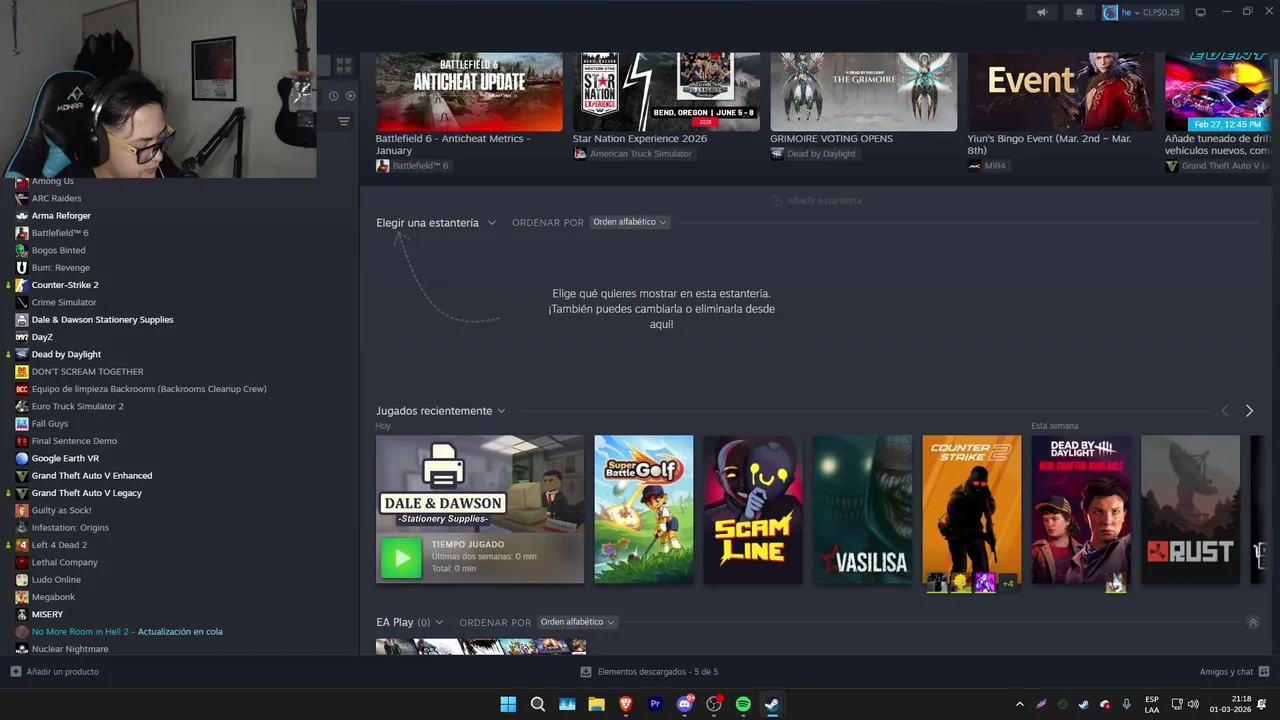Click the Steam taskbar icon
The height and width of the screenshot is (720, 1280).
point(772,704)
